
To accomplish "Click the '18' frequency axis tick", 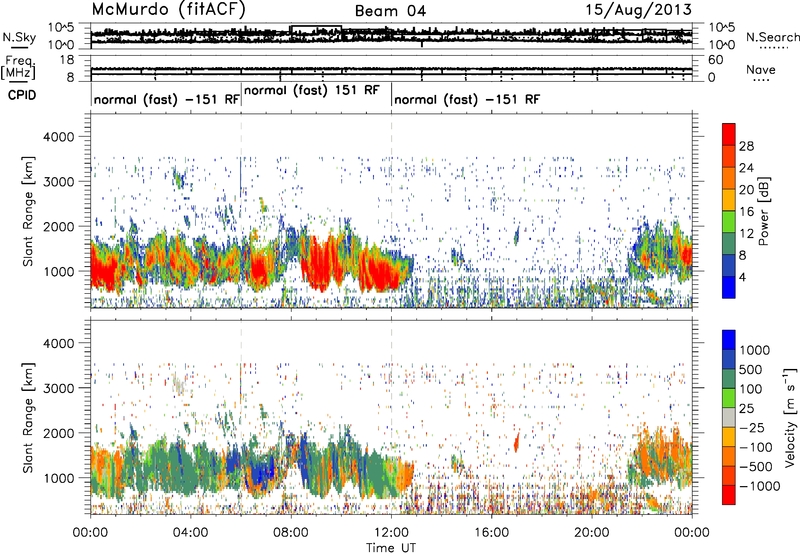I will 67,59.
